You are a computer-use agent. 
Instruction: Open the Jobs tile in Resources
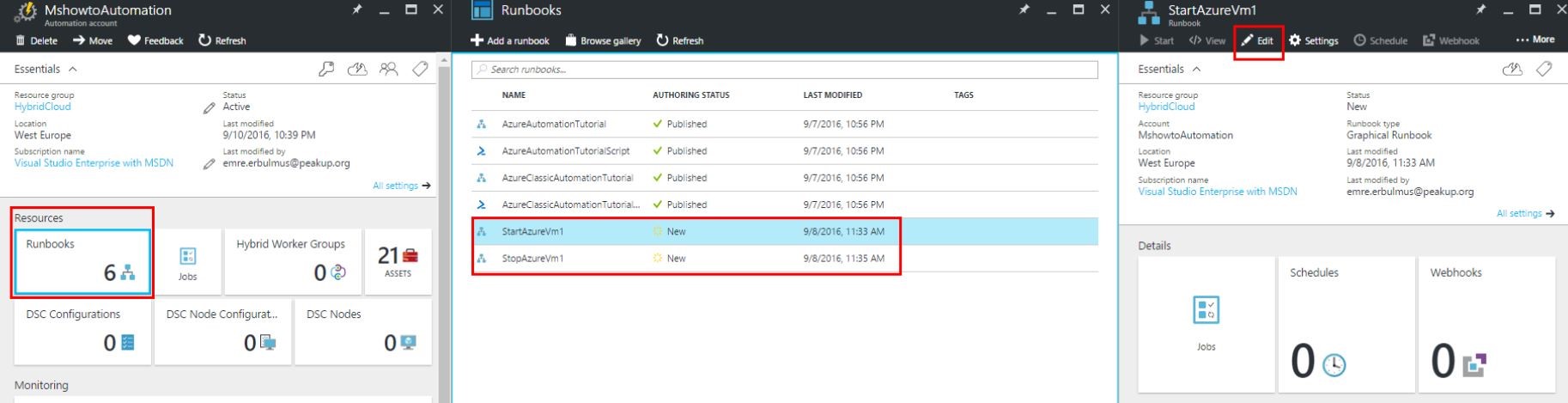(188, 261)
